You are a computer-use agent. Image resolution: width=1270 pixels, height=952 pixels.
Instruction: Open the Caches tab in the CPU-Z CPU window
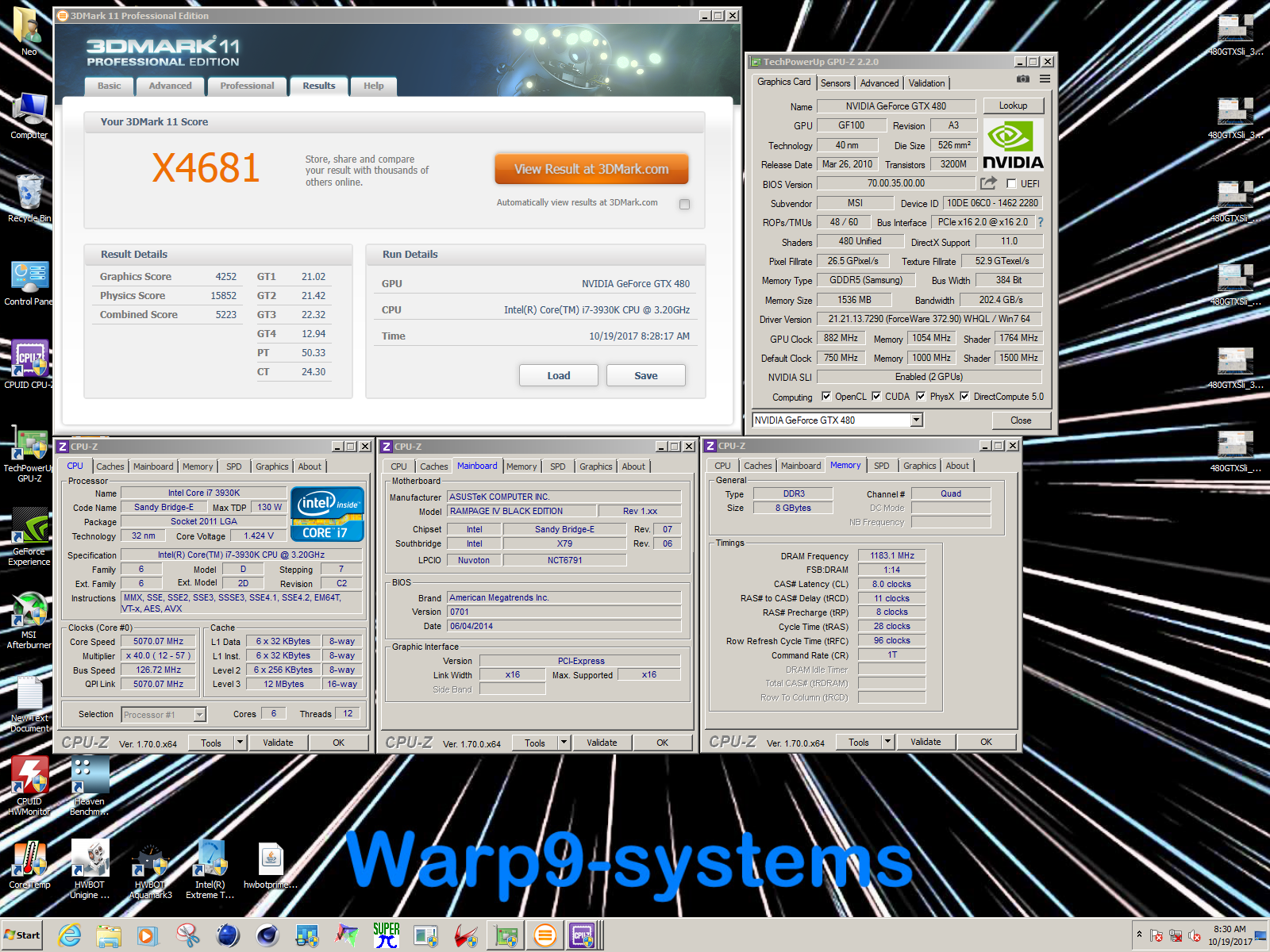[110, 466]
